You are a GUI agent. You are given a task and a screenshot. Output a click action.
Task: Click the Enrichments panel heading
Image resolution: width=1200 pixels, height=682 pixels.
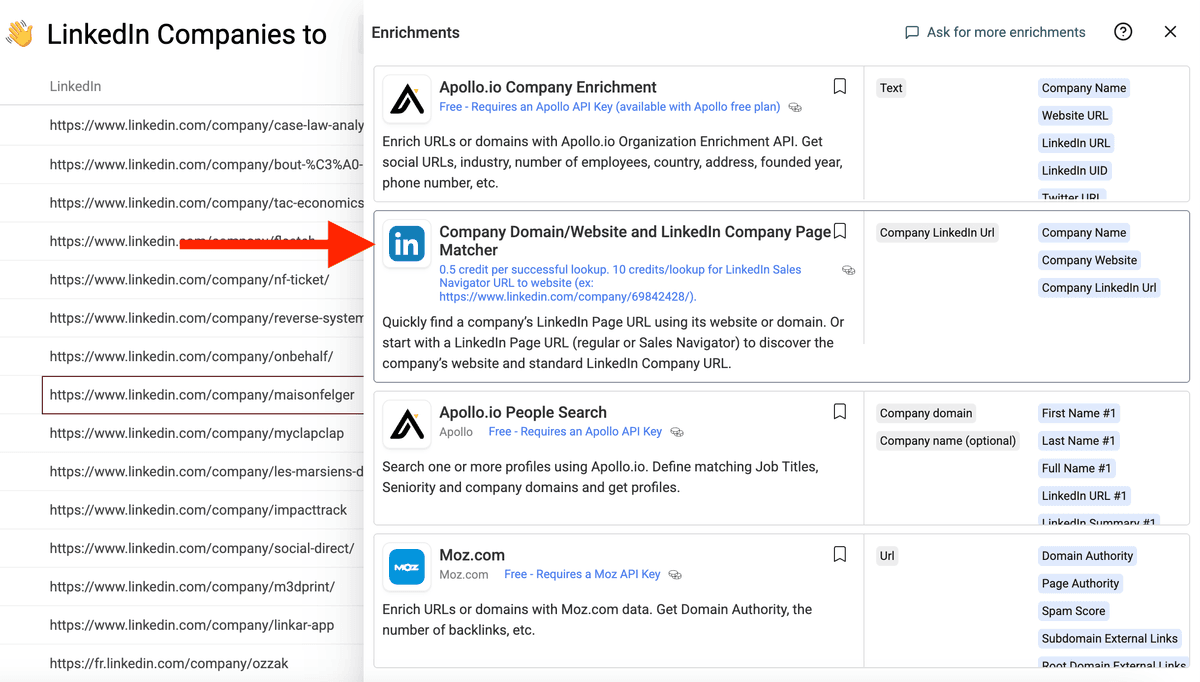(415, 32)
